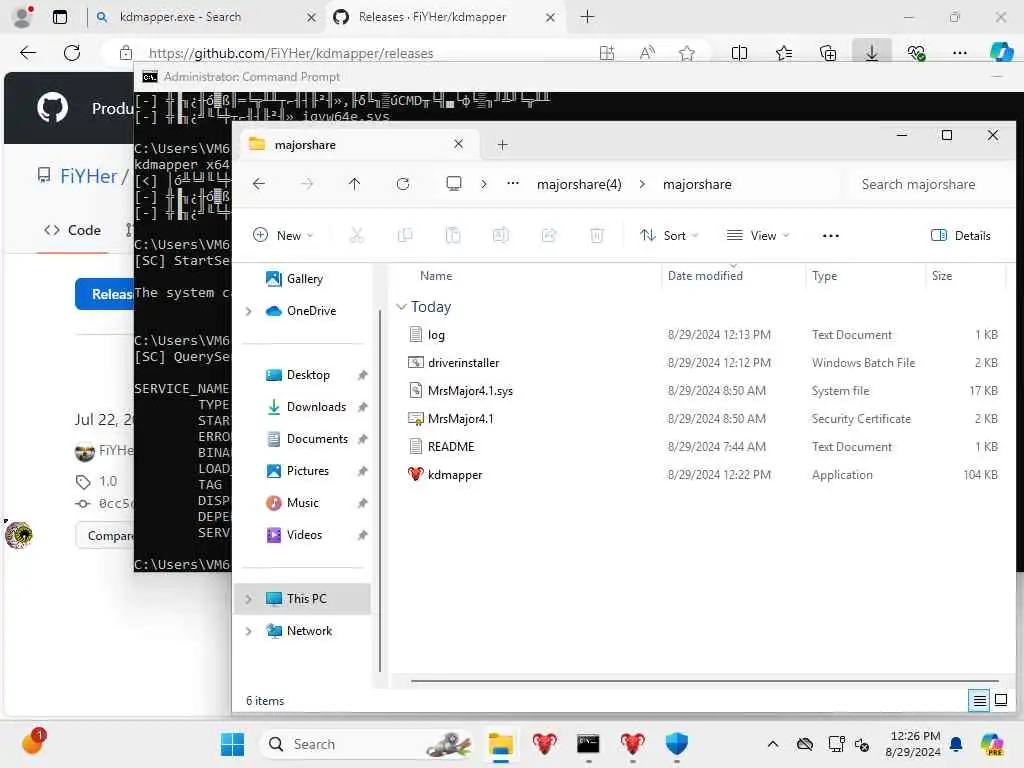Image resolution: width=1024 pixels, height=768 pixels.
Task: Click the Edge address bar URL
Action: coord(291,54)
